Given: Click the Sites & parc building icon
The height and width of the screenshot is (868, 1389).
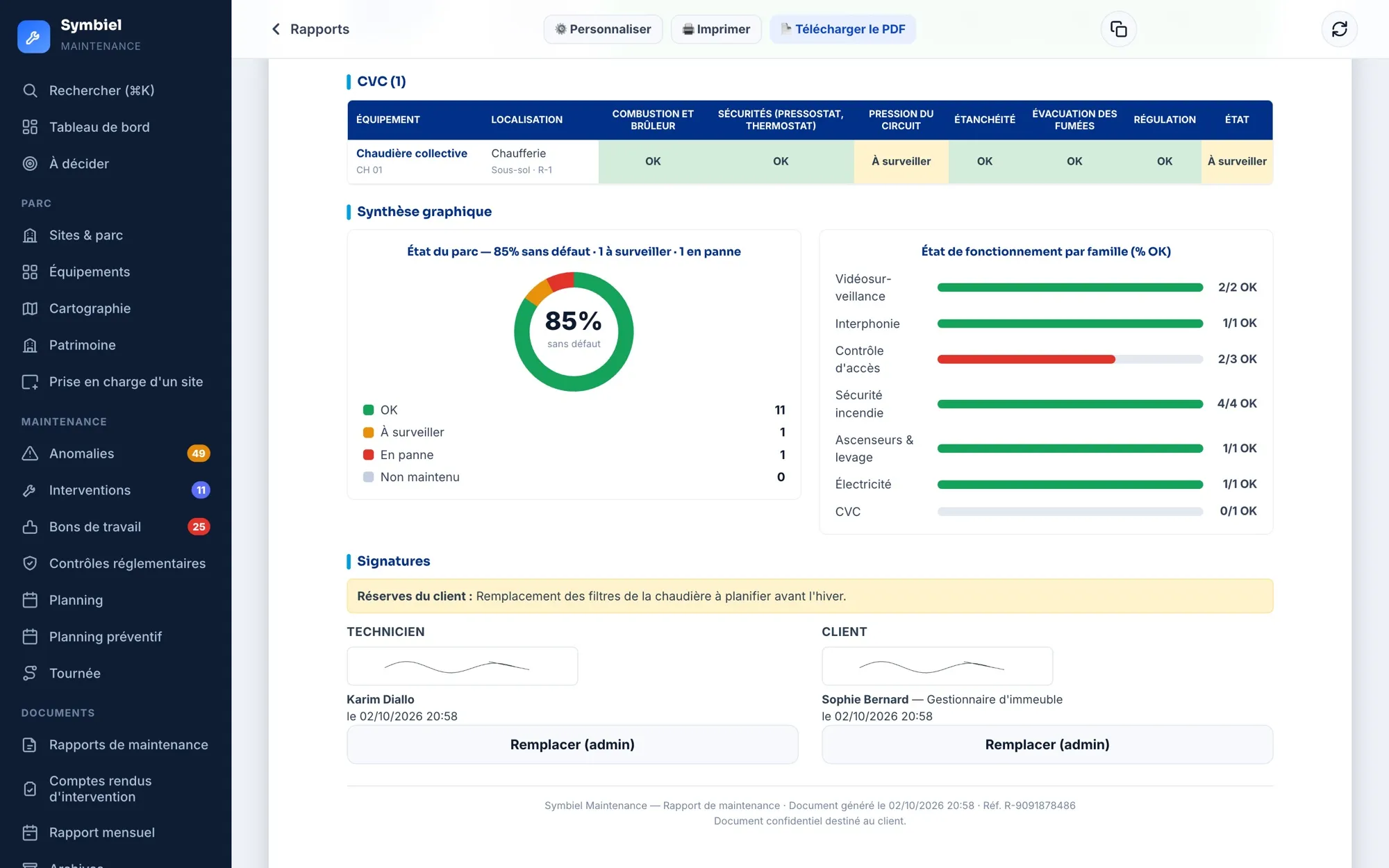Looking at the screenshot, I should tap(30, 235).
